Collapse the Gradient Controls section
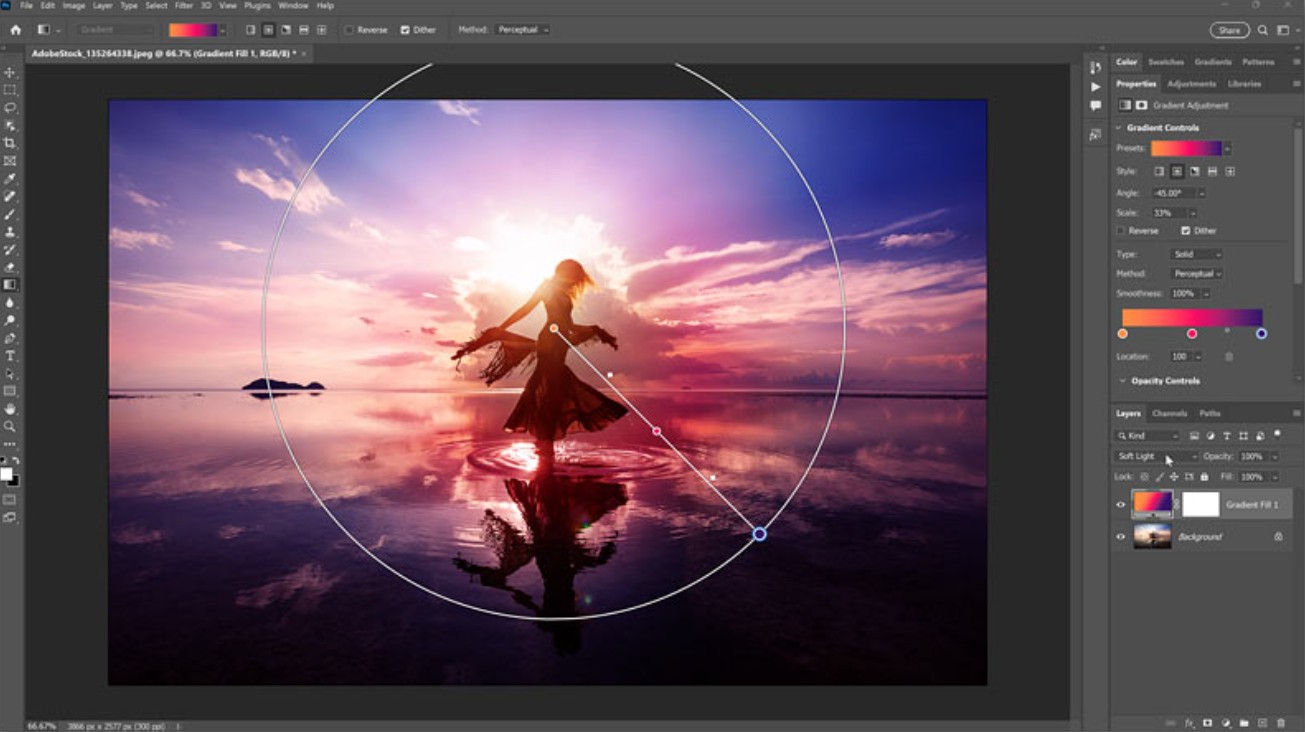Viewport: 1305px width, 732px height. (x=1119, y=128)
